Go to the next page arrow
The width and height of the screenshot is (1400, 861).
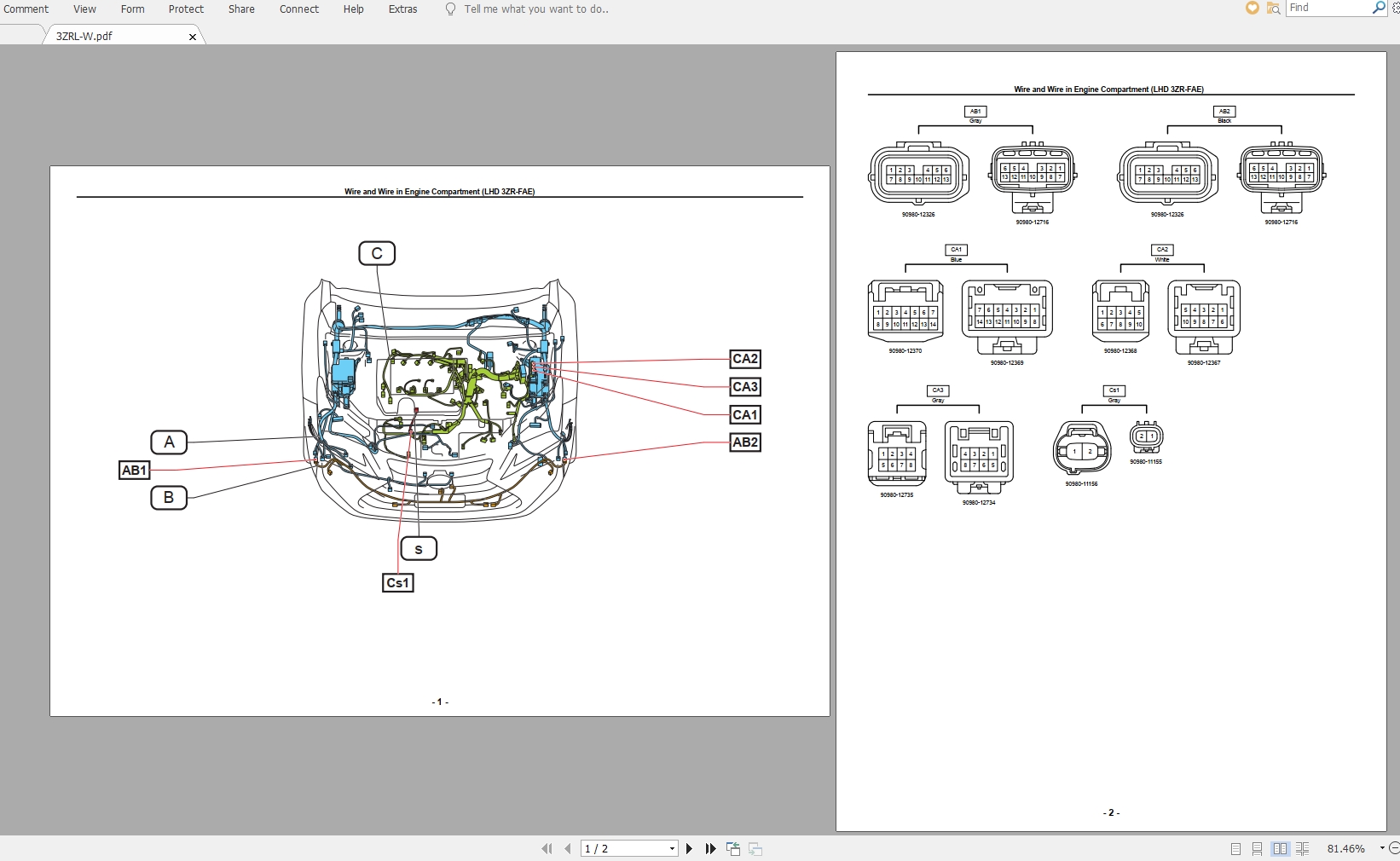(689, 849)
